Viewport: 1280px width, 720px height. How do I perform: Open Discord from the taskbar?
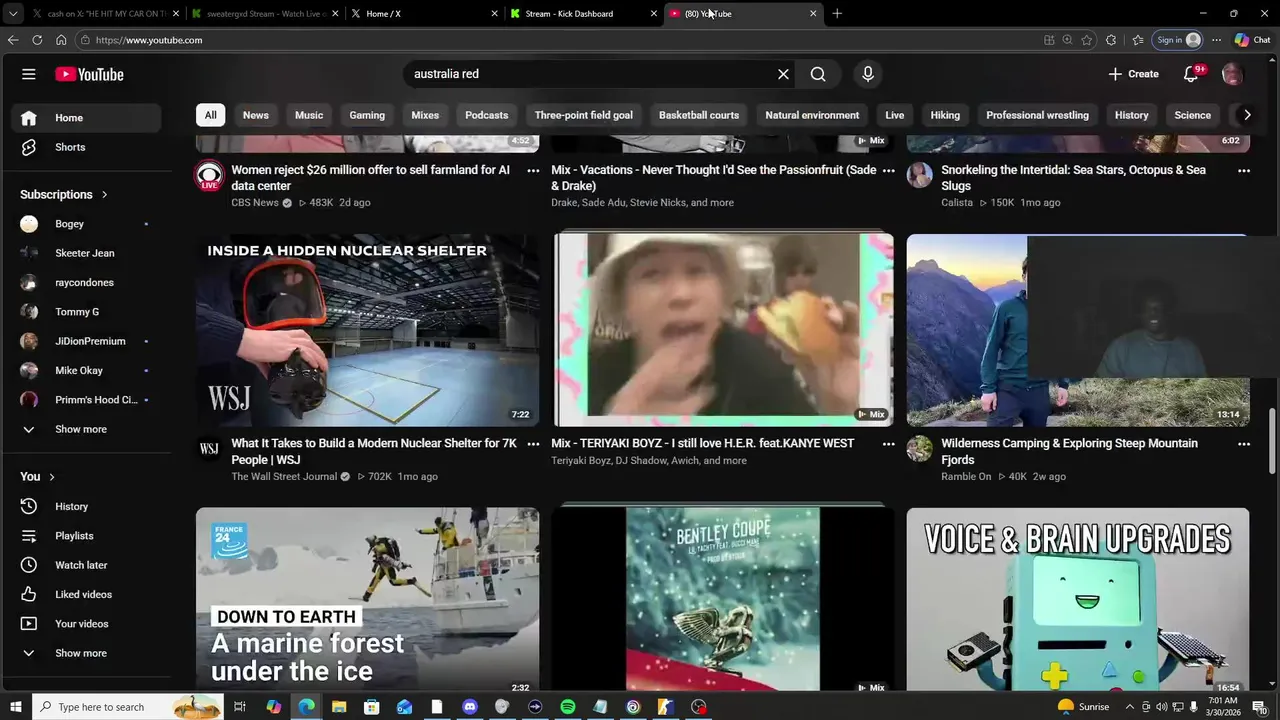point(470,707)
